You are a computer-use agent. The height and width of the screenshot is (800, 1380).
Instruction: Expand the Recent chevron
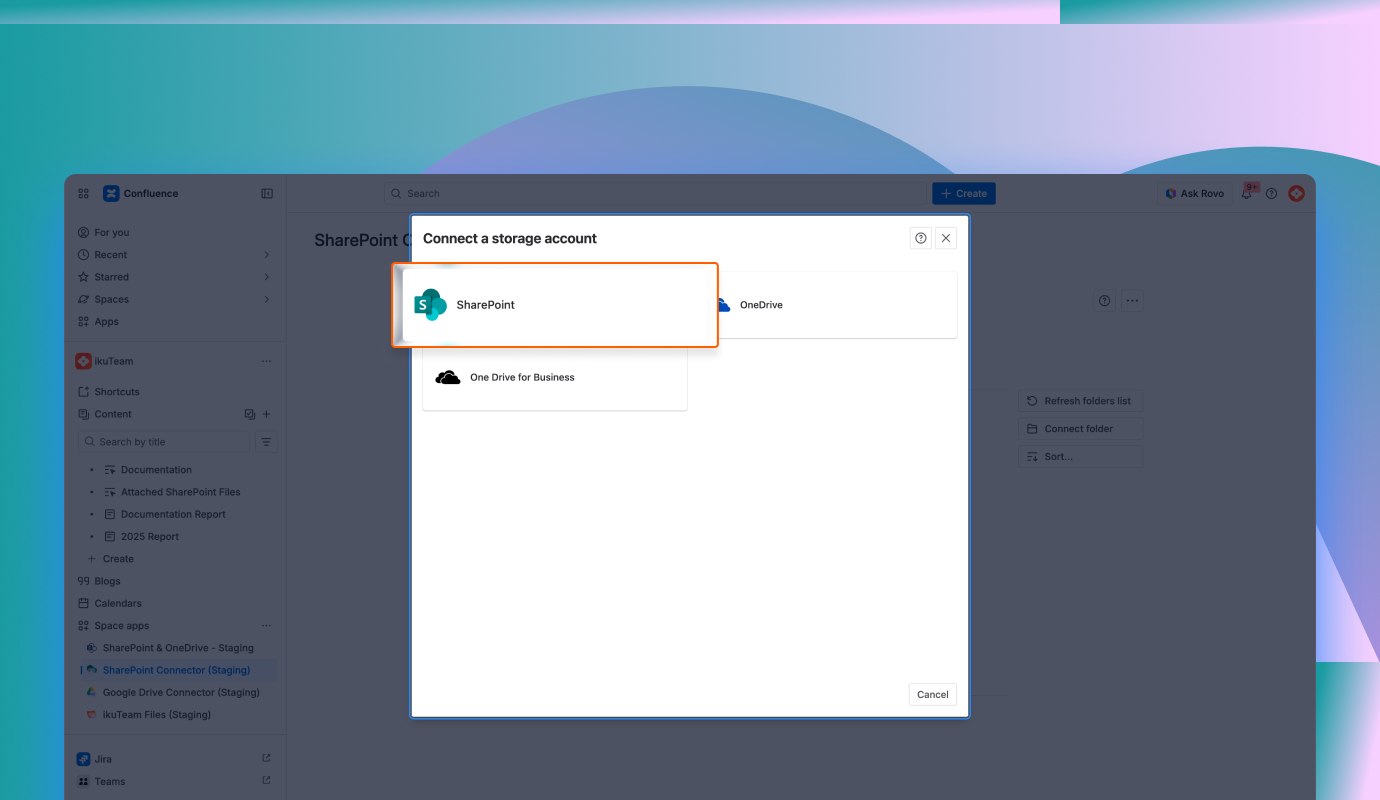tap(266, 255)
